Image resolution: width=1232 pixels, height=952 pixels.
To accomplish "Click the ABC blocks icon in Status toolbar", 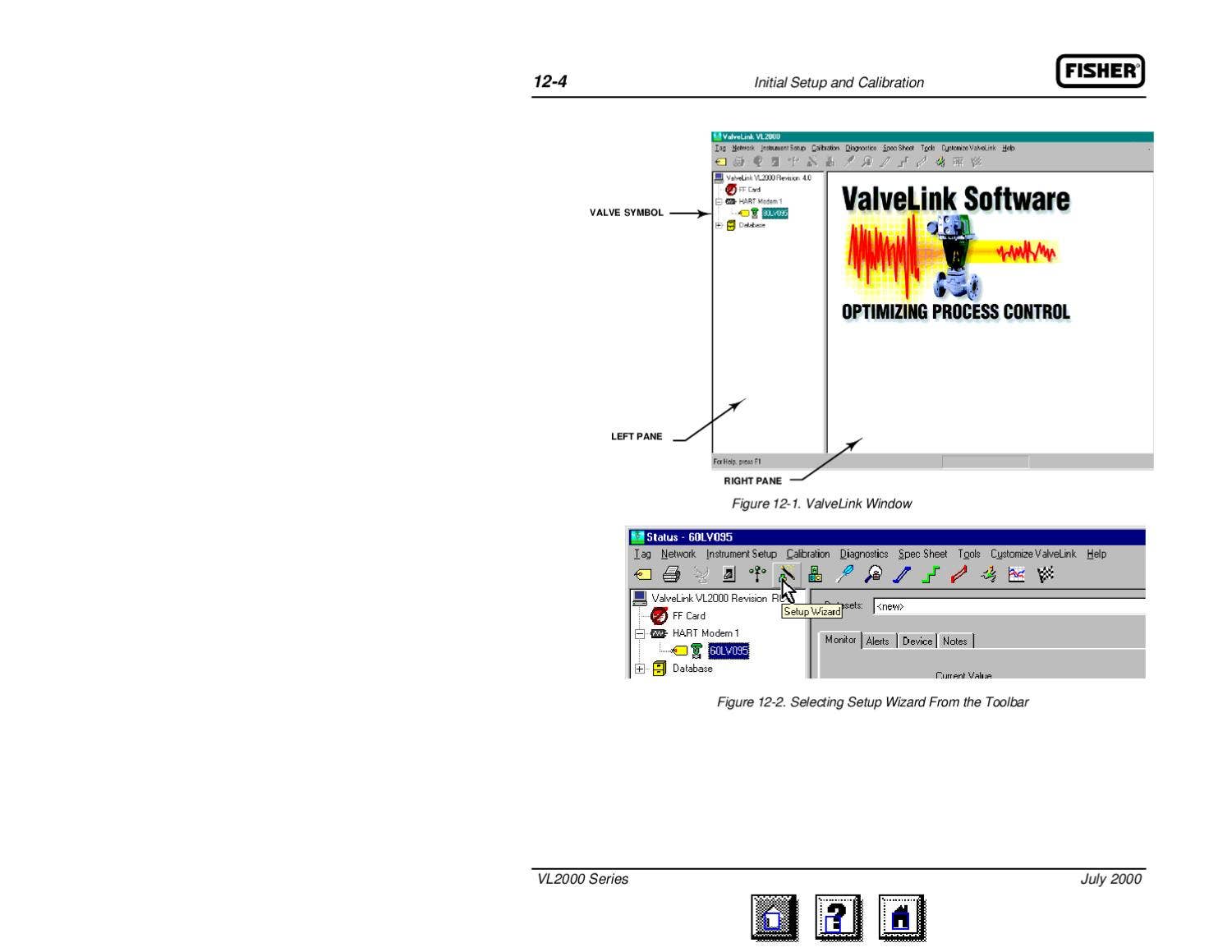I will tap(815, 575).
